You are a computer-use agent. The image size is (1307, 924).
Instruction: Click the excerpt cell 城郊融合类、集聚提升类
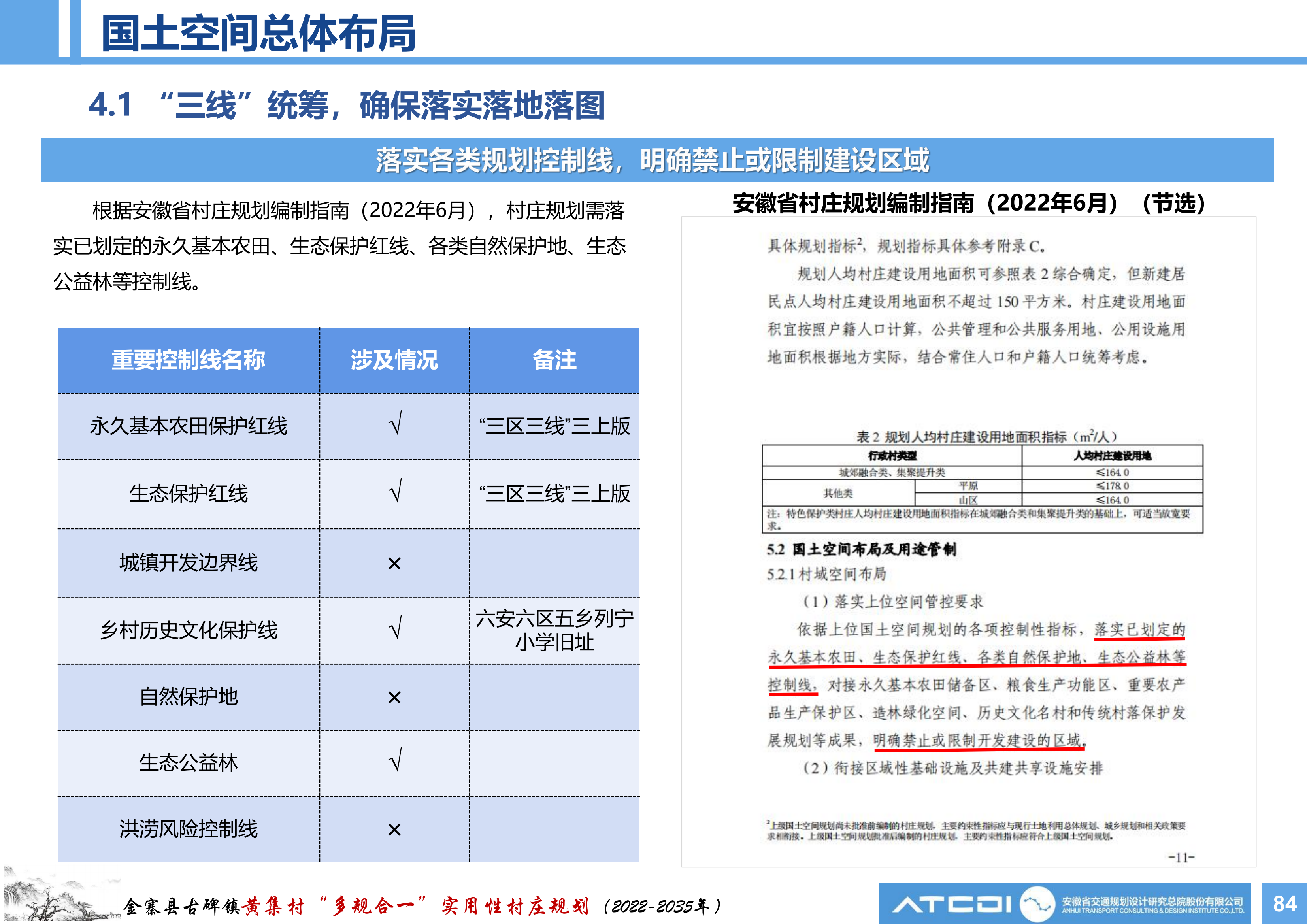892,473
